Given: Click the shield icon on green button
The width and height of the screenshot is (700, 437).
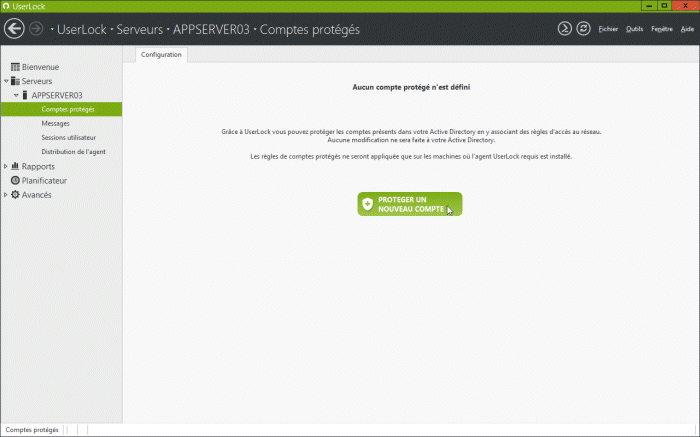Looking at the screenshot, I should 367,204.
